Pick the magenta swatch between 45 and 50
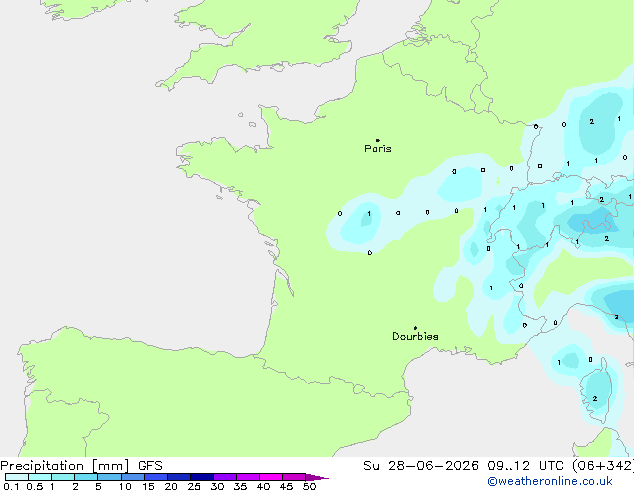The image size is (634, 490). pyautogui.click(x=294, y=477)
